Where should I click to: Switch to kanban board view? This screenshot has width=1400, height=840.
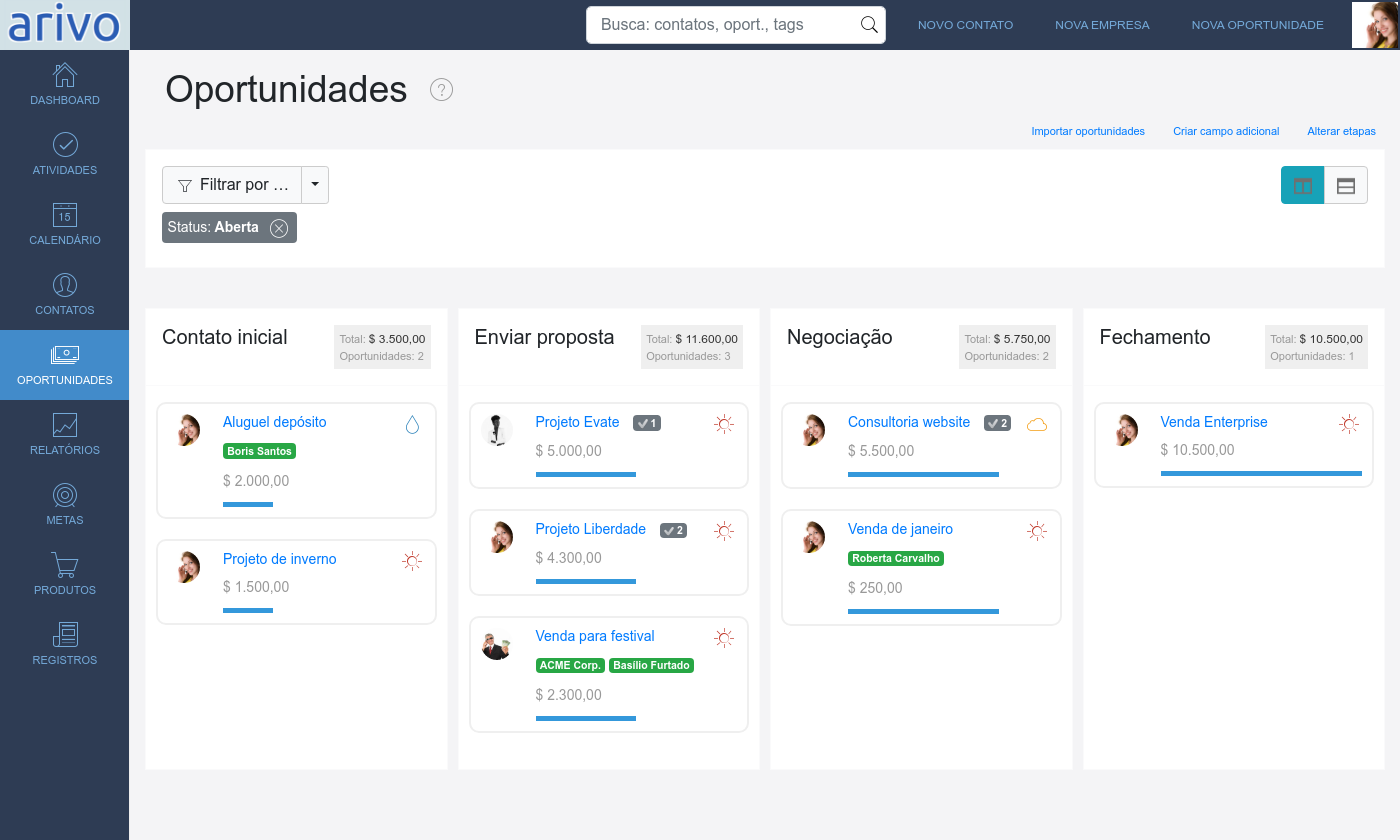1302,185
